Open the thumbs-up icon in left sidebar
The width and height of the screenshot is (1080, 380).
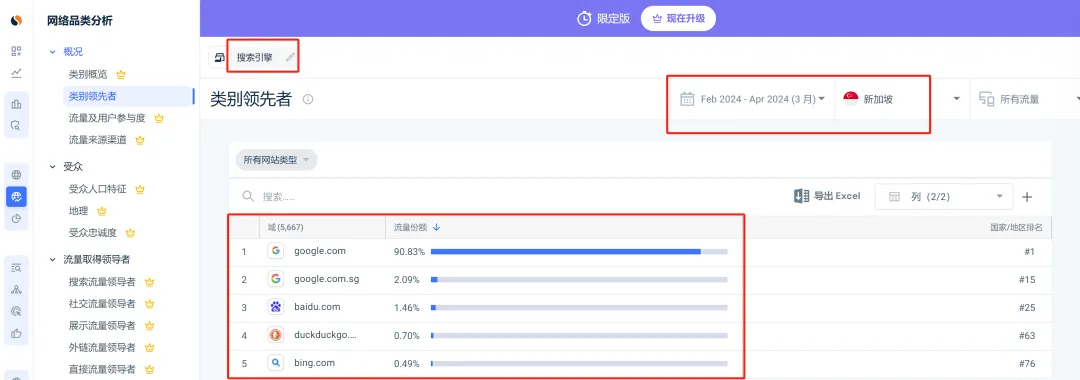(x=17, y=334)
